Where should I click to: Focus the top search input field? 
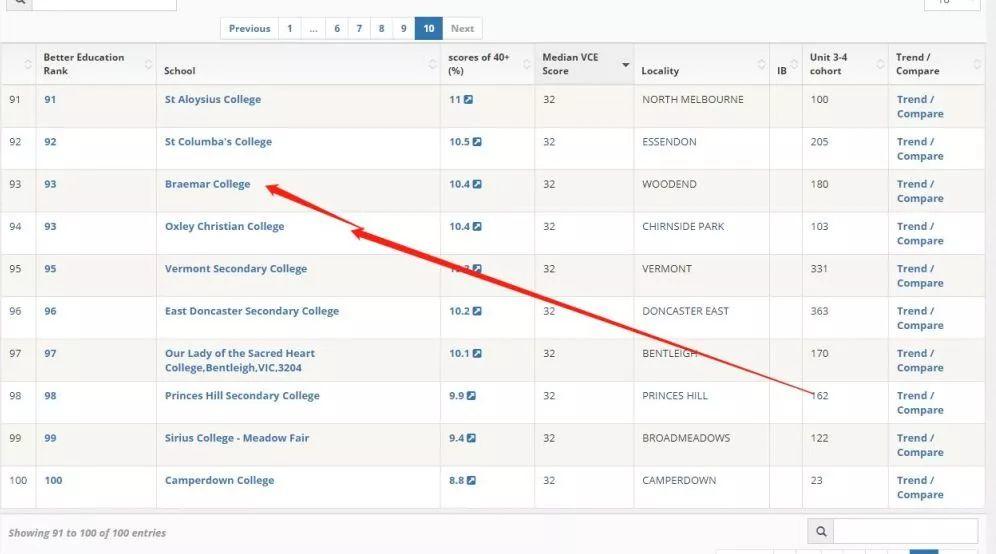104,4
